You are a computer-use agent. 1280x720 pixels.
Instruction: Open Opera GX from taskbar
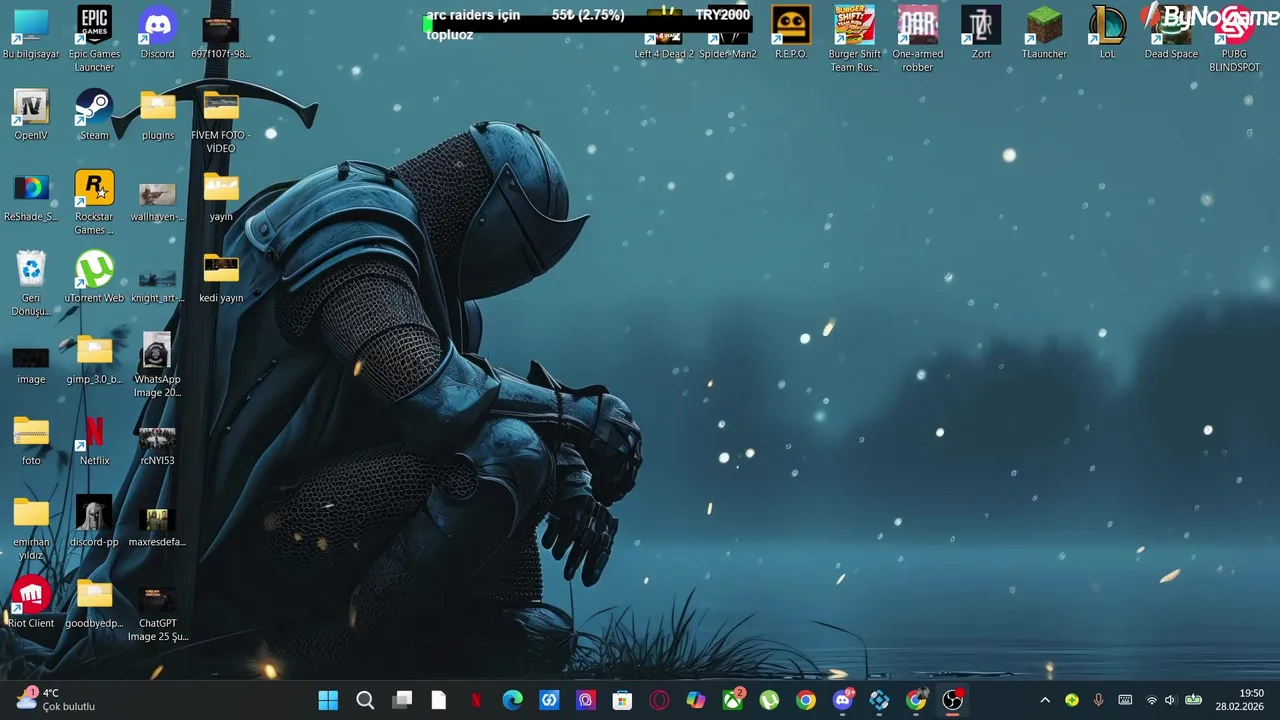[659, 700]
